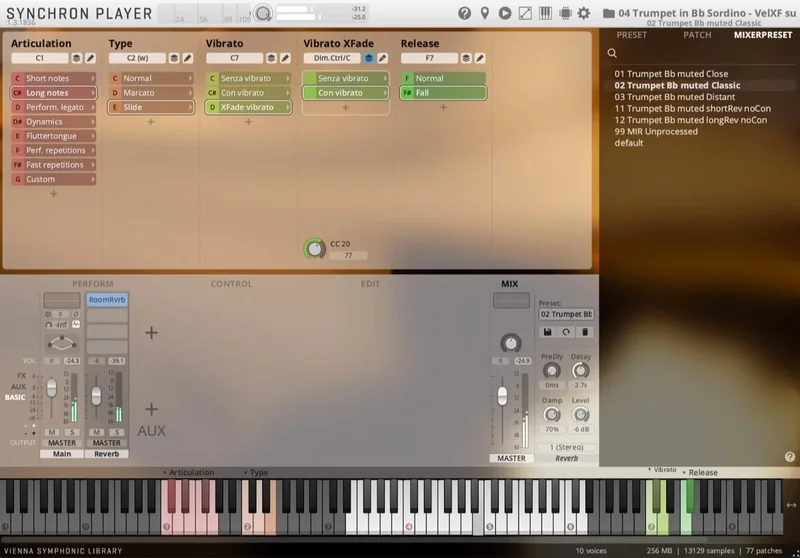Open the Preset field in Mix panel
This screenshot has height=558, width=800.
pos(566,314)
